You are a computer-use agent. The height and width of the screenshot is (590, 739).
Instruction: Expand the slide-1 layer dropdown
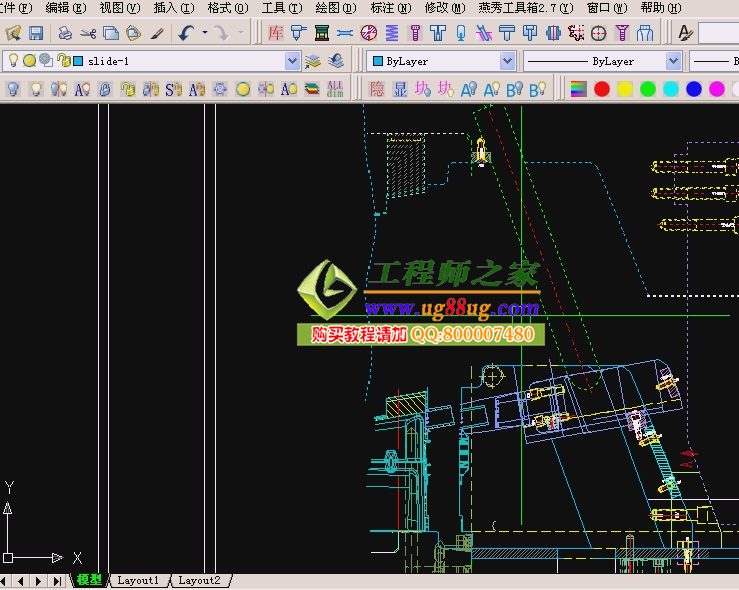click(x=292, y=61)
